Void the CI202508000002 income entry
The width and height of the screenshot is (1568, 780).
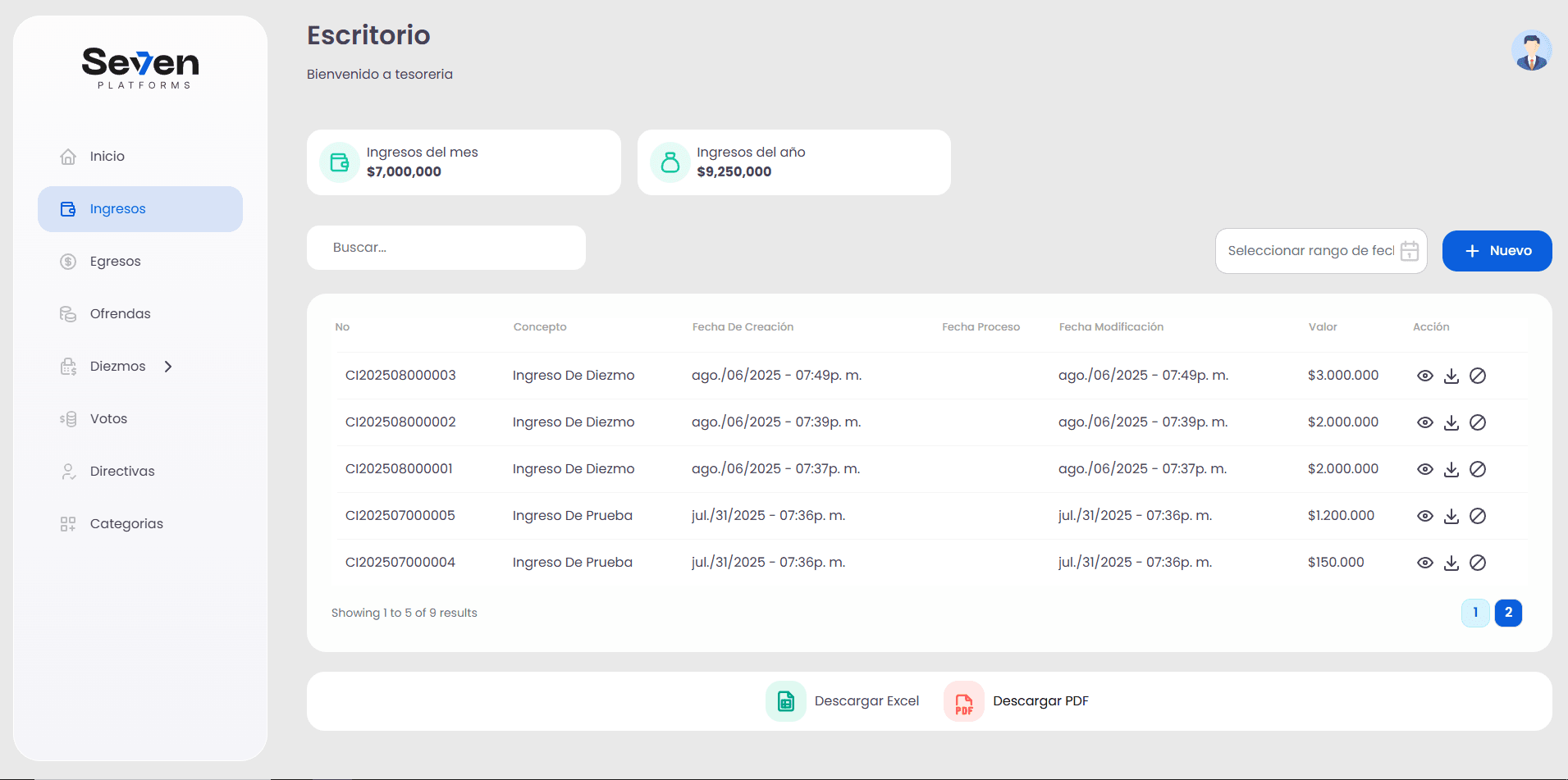click(x=1478, y=422)
